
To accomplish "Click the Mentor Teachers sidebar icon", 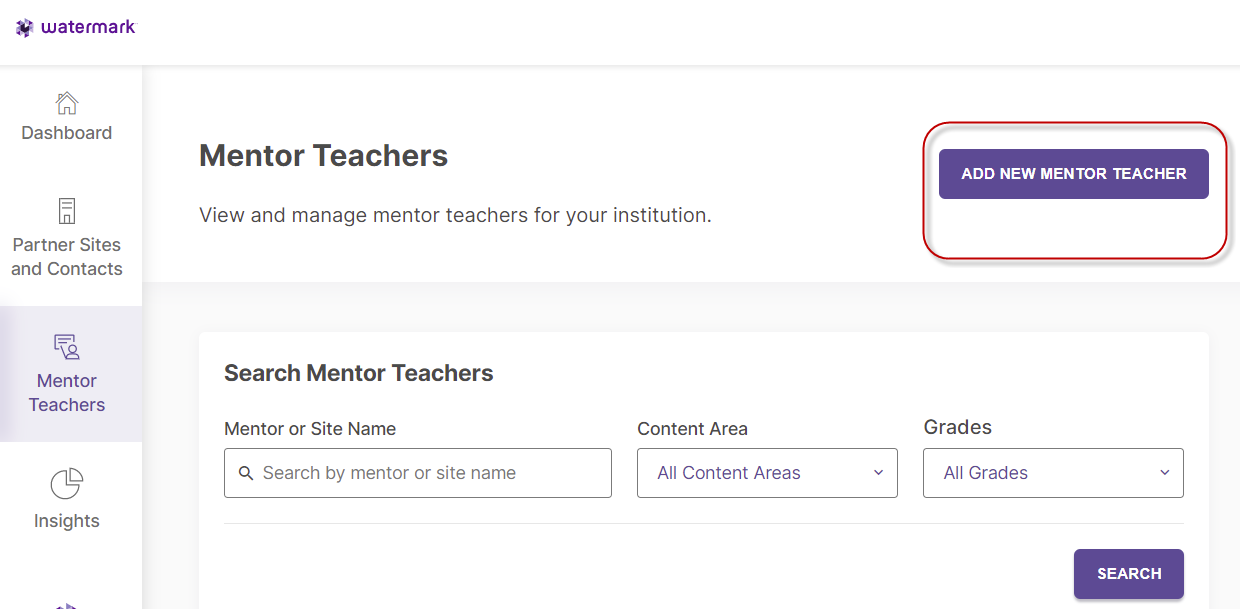I will pos(67,347).
